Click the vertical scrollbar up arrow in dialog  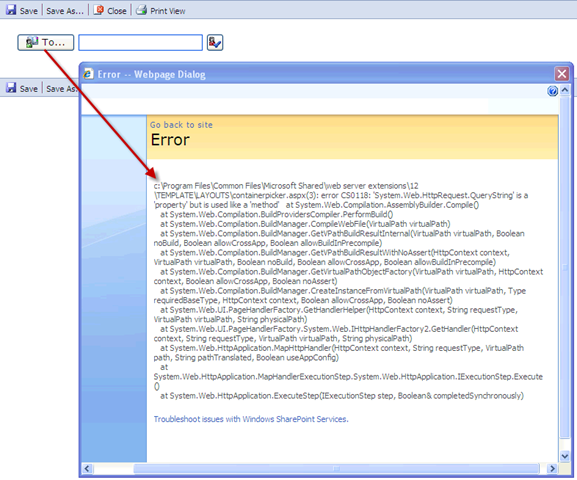(565, 90)
